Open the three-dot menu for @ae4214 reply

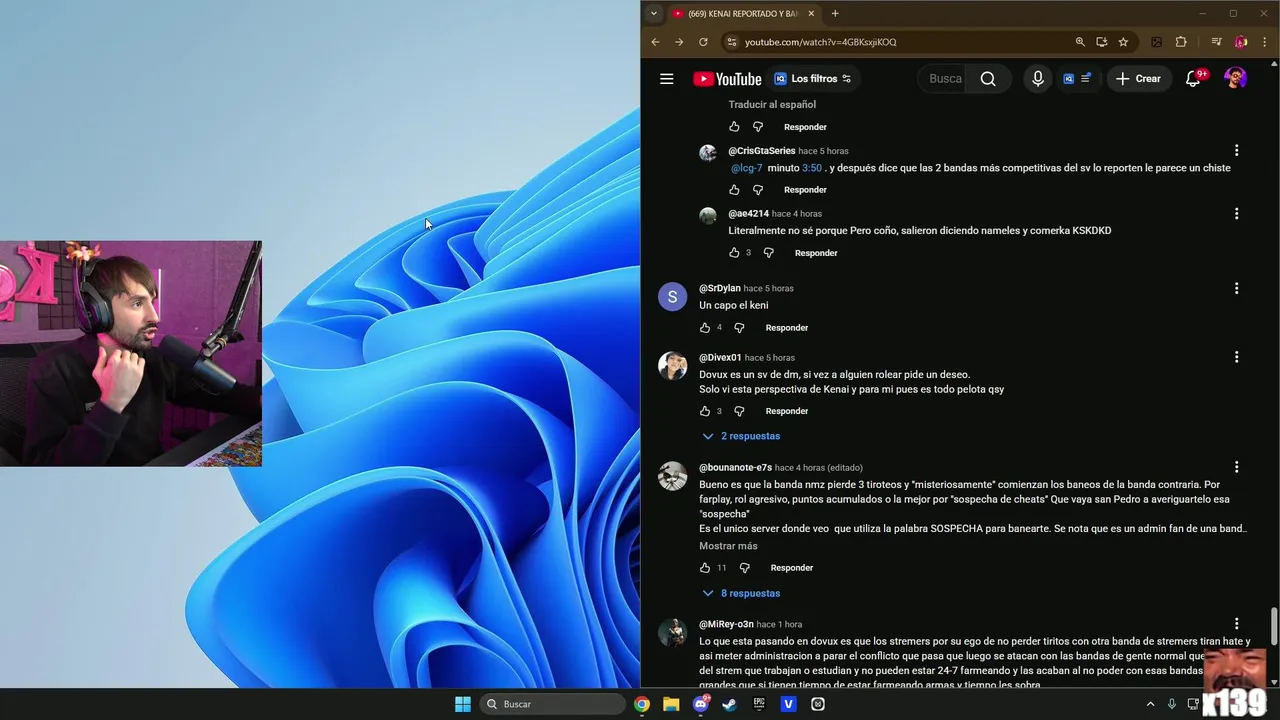[1236, 213]
